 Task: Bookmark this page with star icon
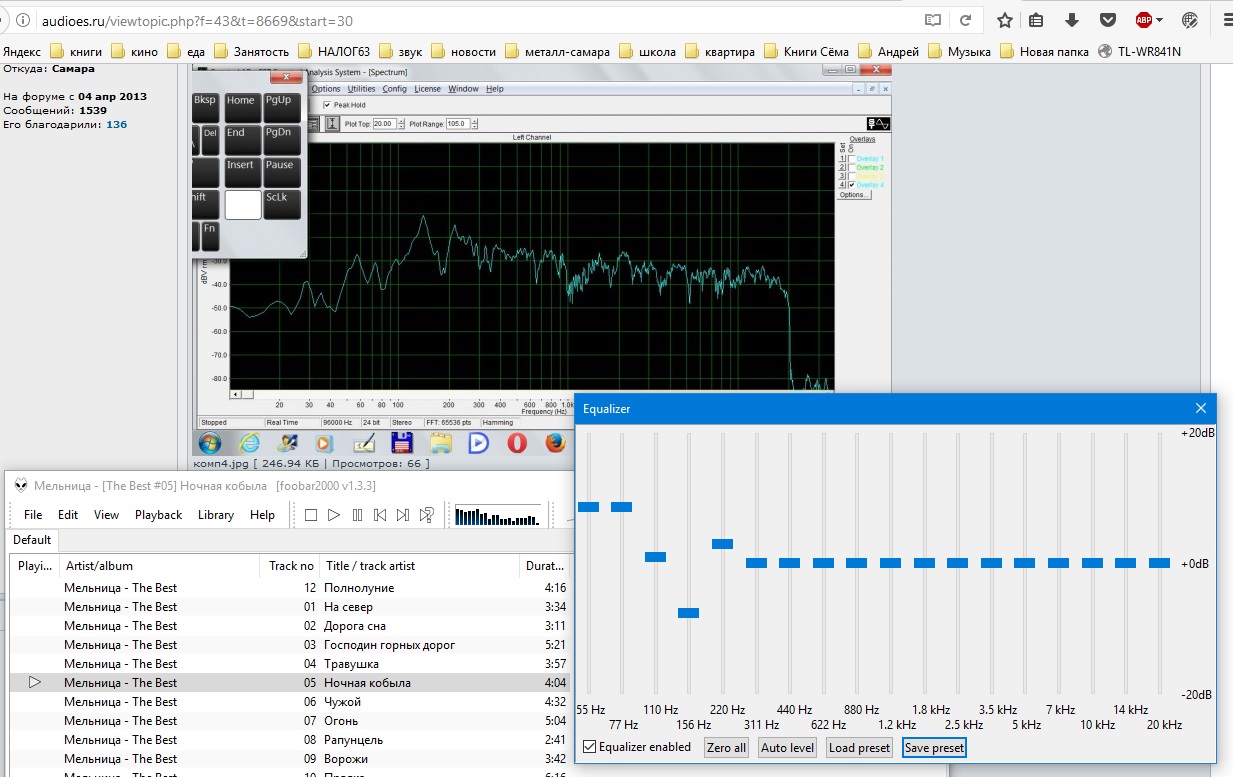(1005, 20)
